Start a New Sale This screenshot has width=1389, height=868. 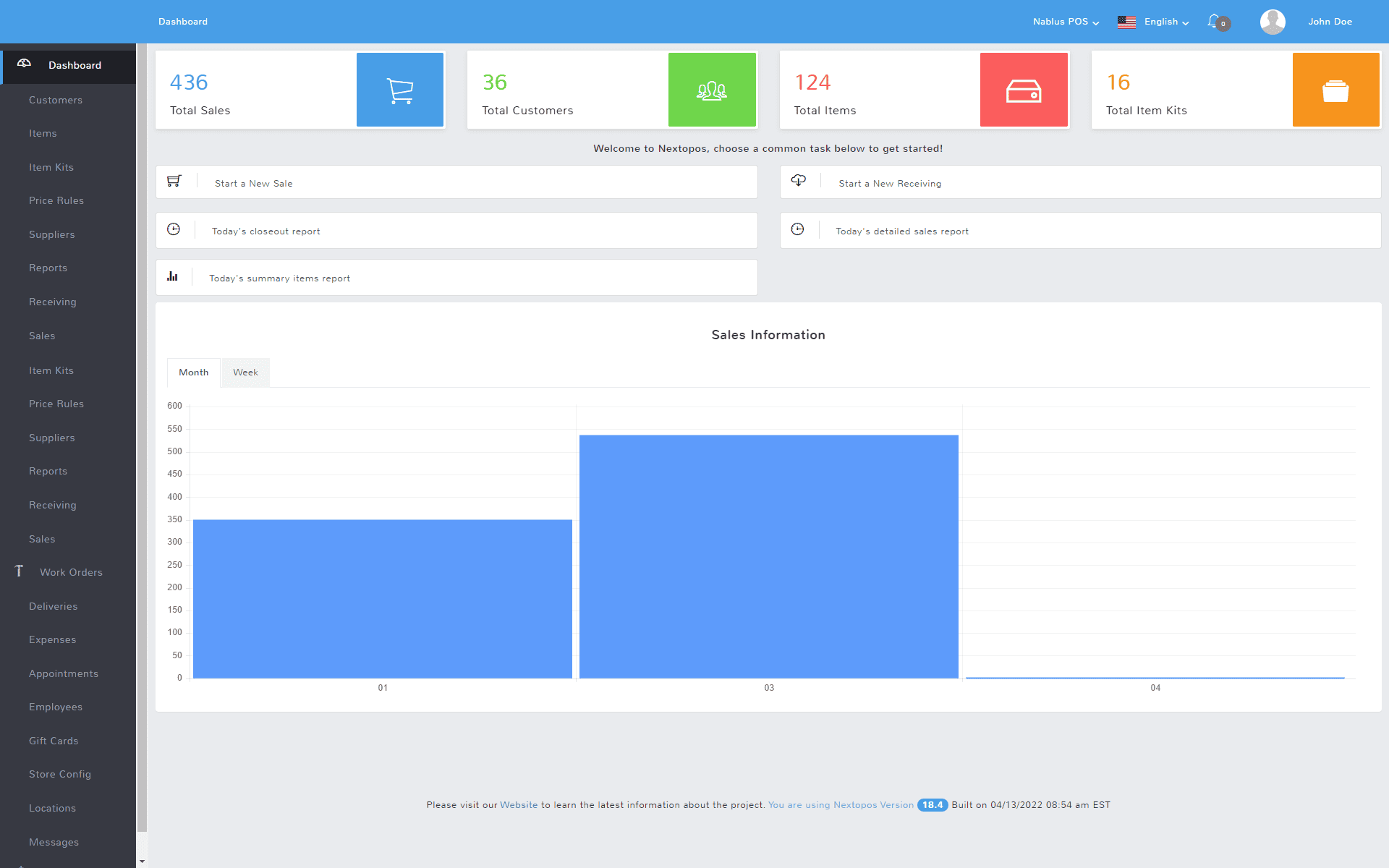click(x=254, y=184)
